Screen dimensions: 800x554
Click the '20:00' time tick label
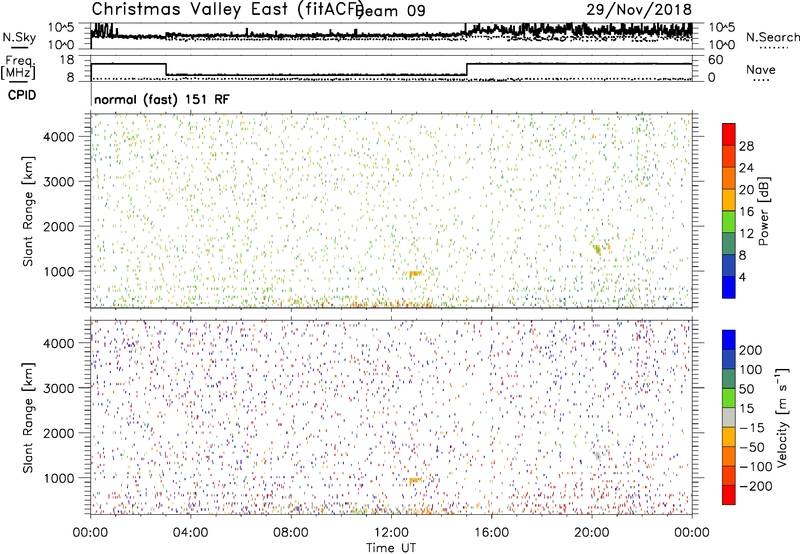click(591, 533)
